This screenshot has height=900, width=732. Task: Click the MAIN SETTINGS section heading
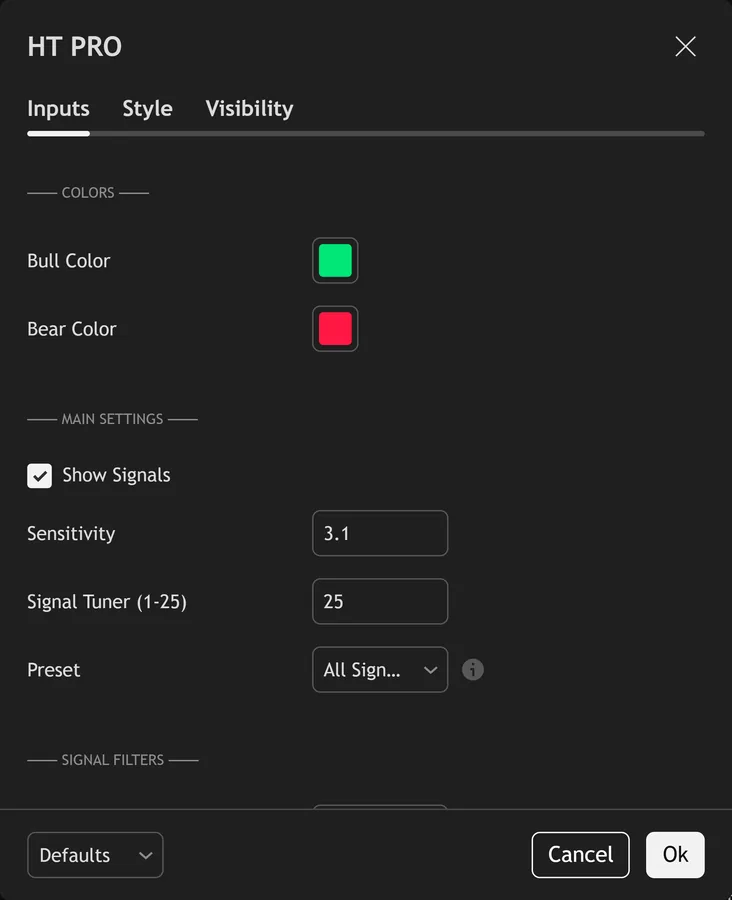pos(113,420)
